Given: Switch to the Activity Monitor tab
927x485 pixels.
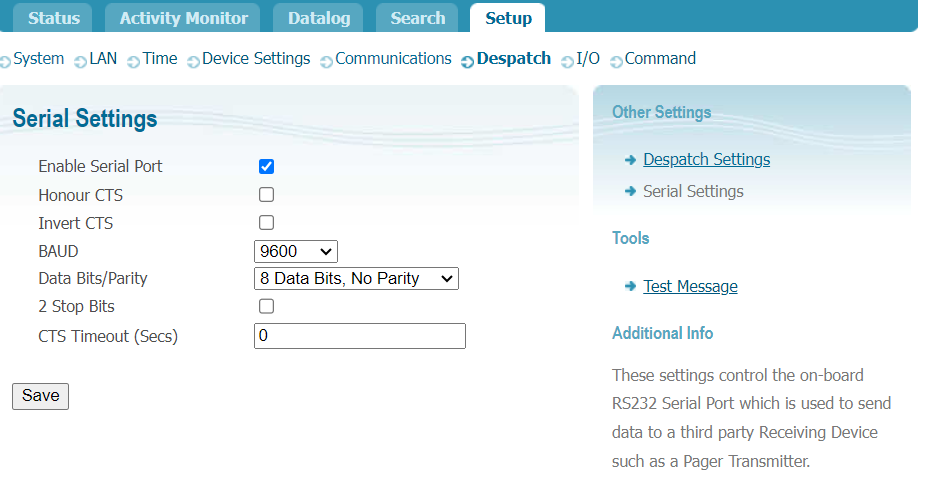Looking at the screenshot, I should point(183,18).
